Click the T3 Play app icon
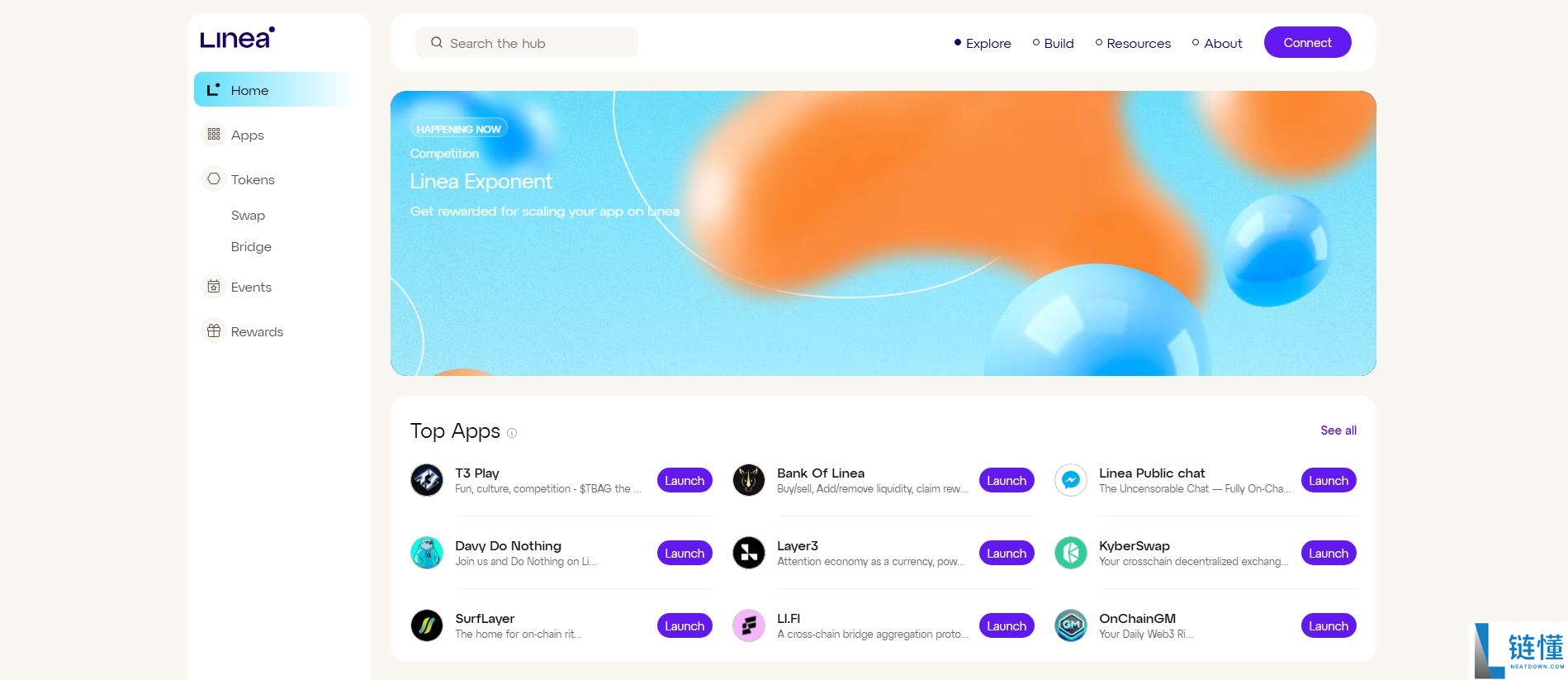 tap(427, 480)
